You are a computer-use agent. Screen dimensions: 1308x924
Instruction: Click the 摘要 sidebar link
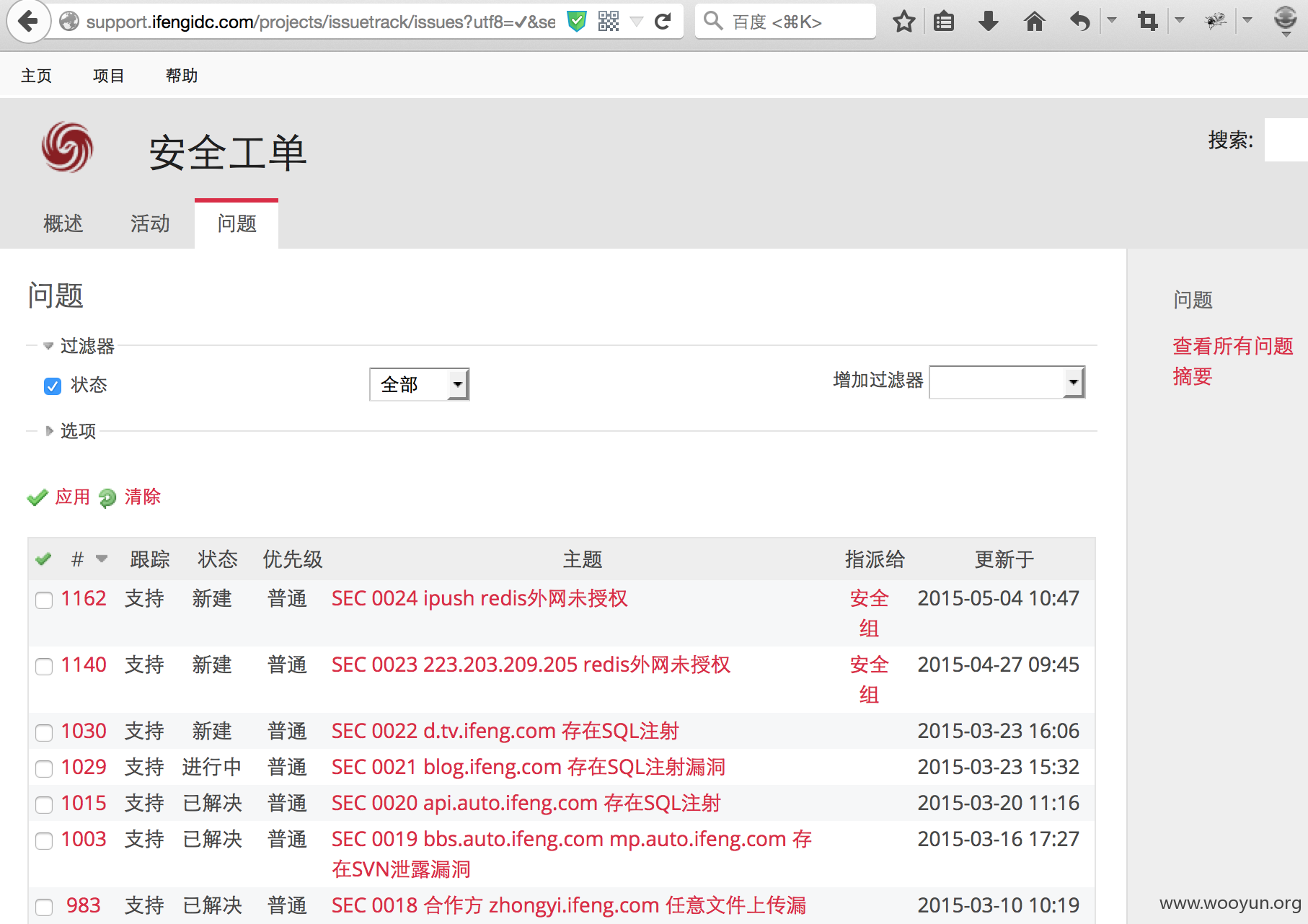[1193, 376]
